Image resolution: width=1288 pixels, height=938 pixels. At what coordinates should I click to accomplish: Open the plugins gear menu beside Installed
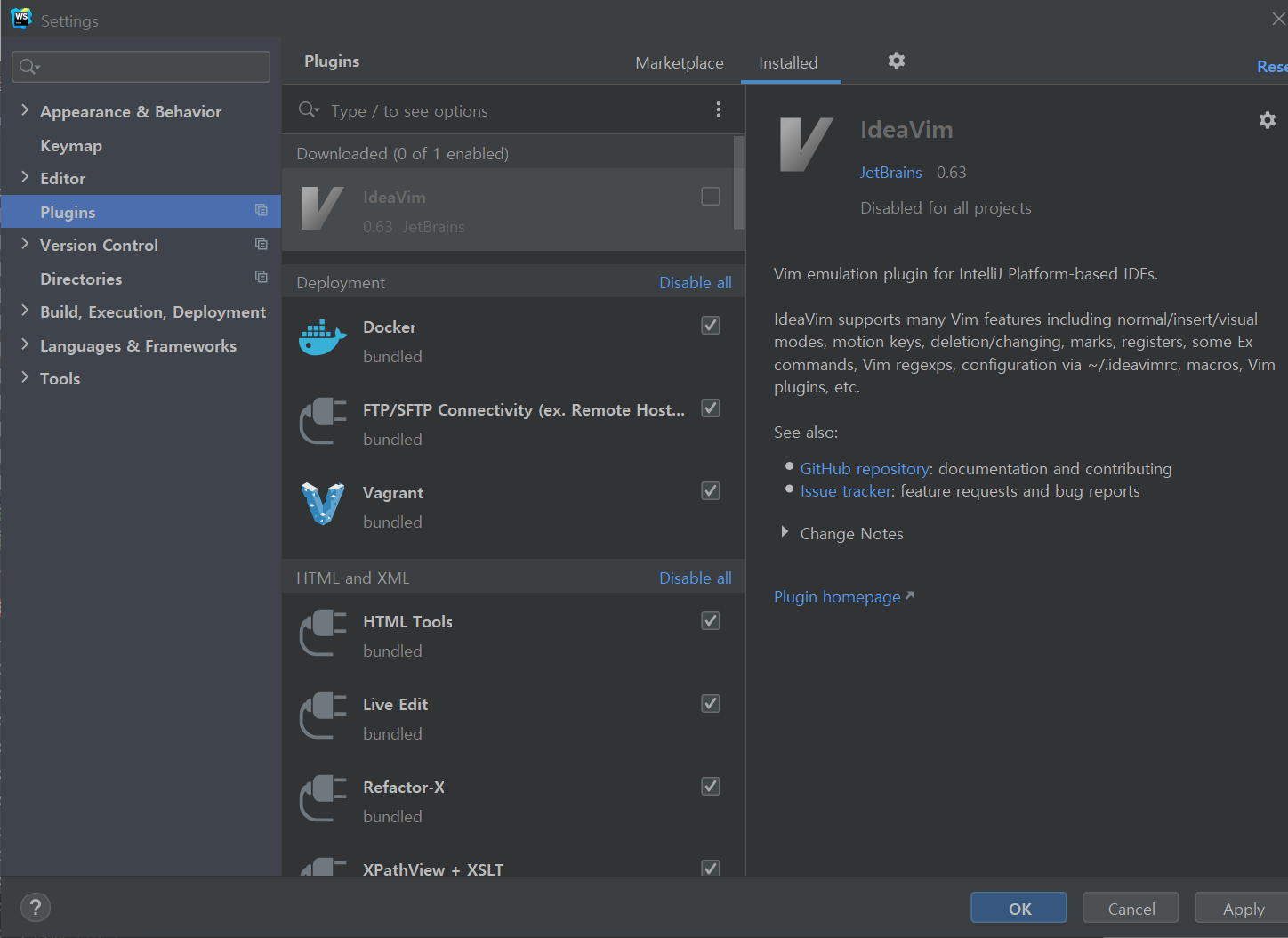[x=897, y=61]
